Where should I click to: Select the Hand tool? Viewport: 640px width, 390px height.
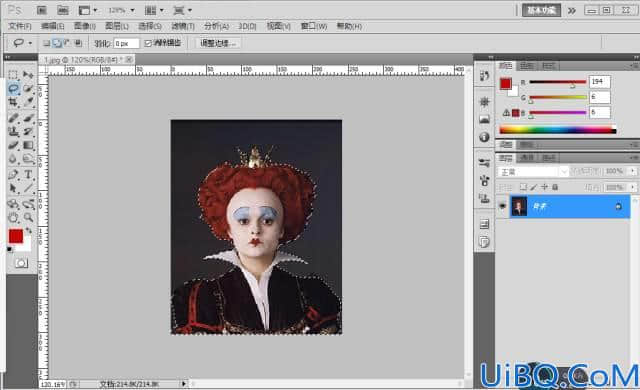13,217
